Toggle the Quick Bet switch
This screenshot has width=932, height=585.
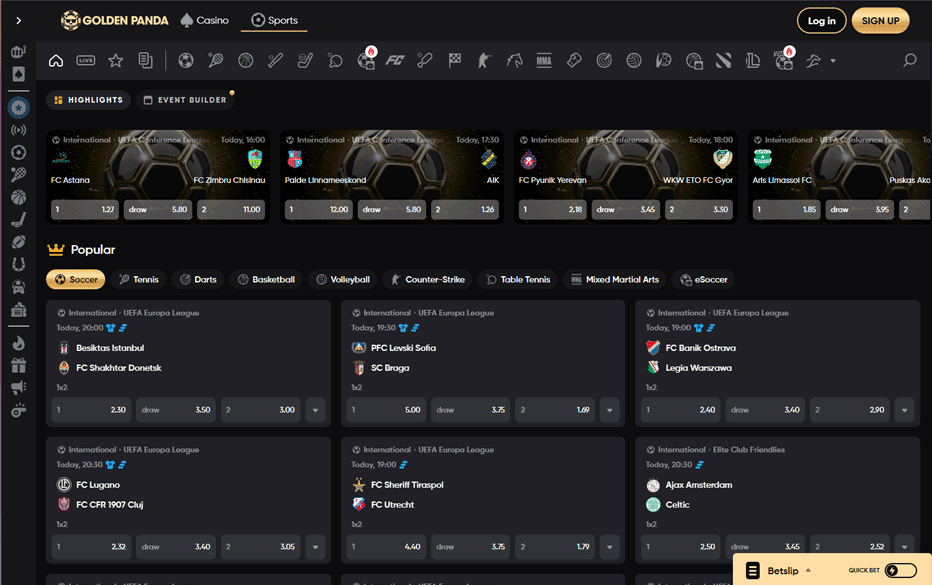(x=900, y=571)
